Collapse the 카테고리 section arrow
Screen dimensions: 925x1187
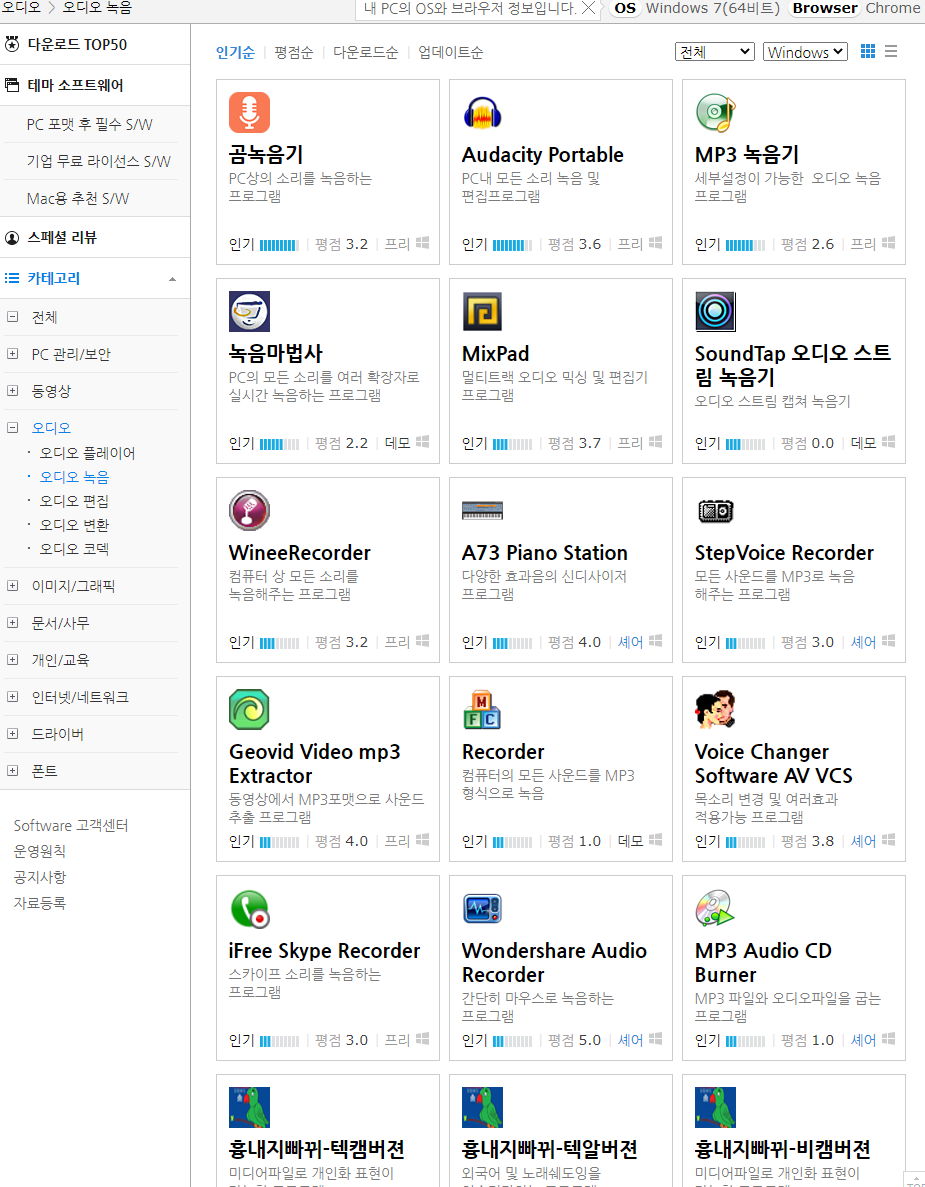(173, 279)
